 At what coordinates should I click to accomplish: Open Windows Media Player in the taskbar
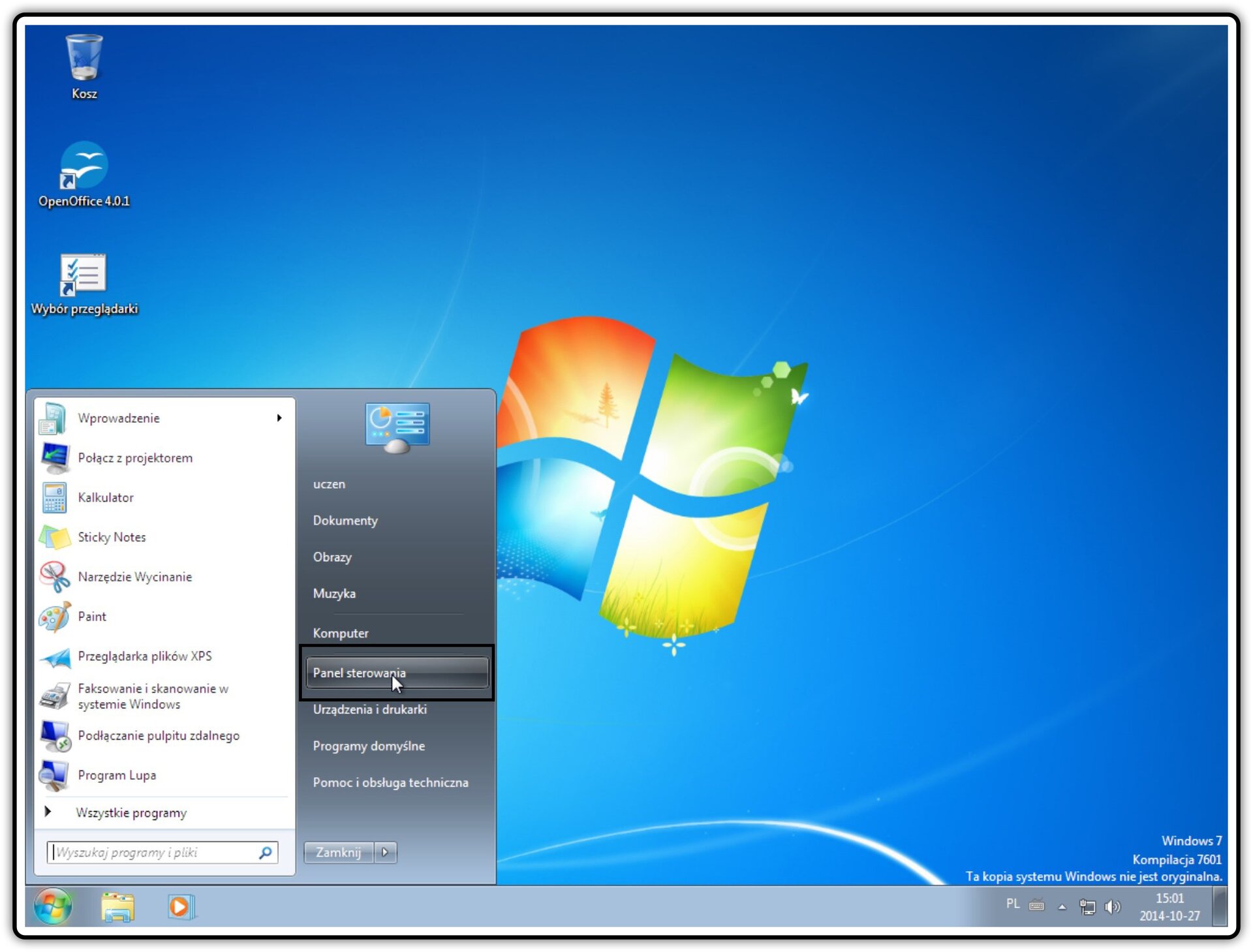click(x=181, y=906)
